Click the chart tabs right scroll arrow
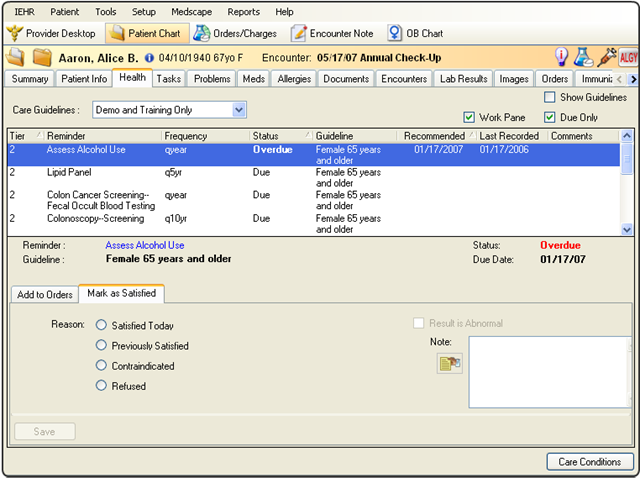 pyautogui.click(x=633, y=79)
